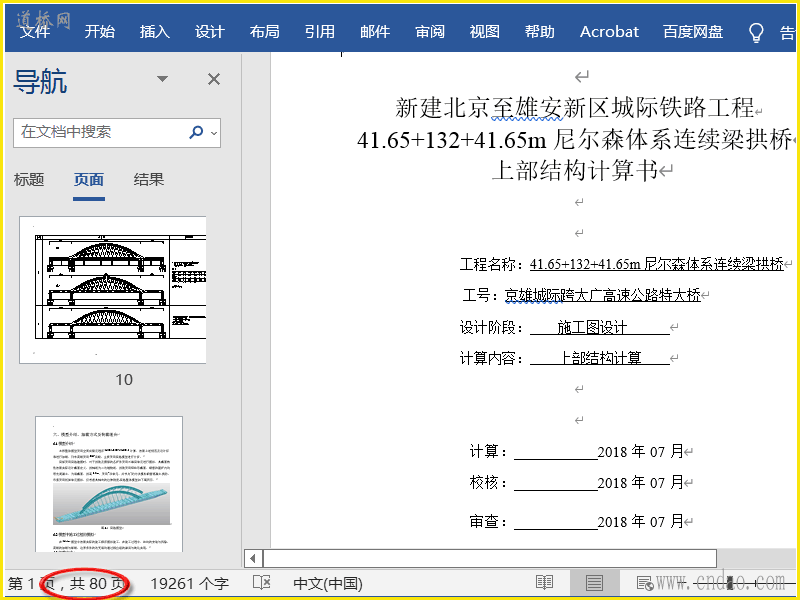Select page 10 thumbnail with bridge drawings
Viewport: 800px width, 600px height.
(113, 290)
